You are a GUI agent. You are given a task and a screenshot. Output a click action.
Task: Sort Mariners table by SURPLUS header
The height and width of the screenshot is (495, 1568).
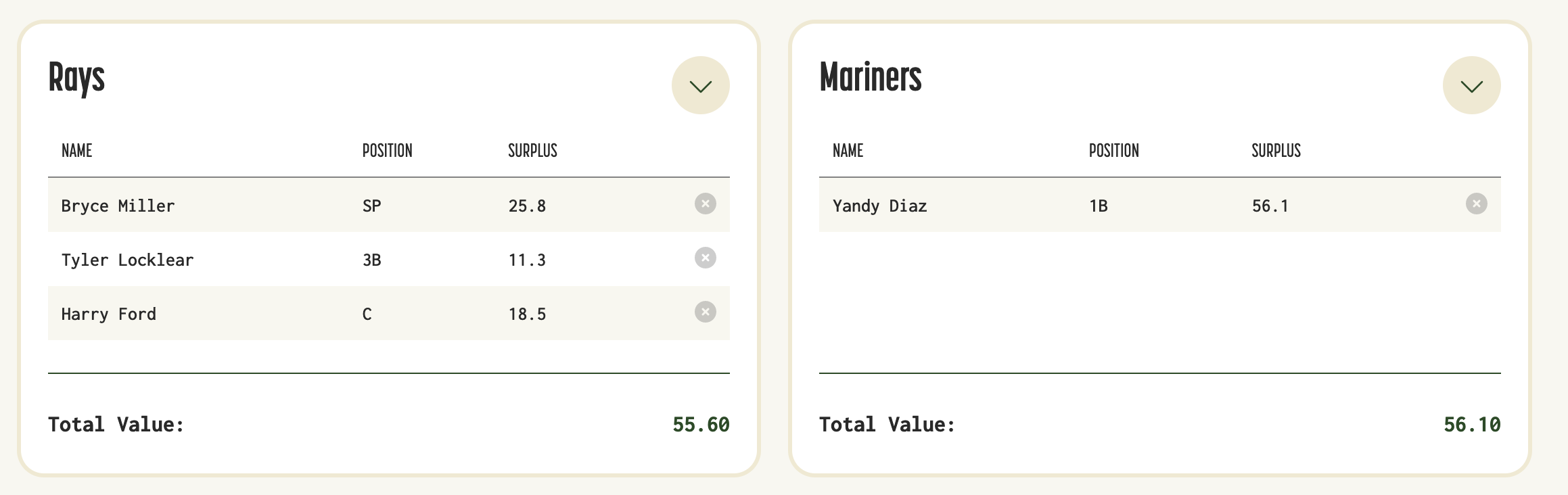click(1276, 151)
